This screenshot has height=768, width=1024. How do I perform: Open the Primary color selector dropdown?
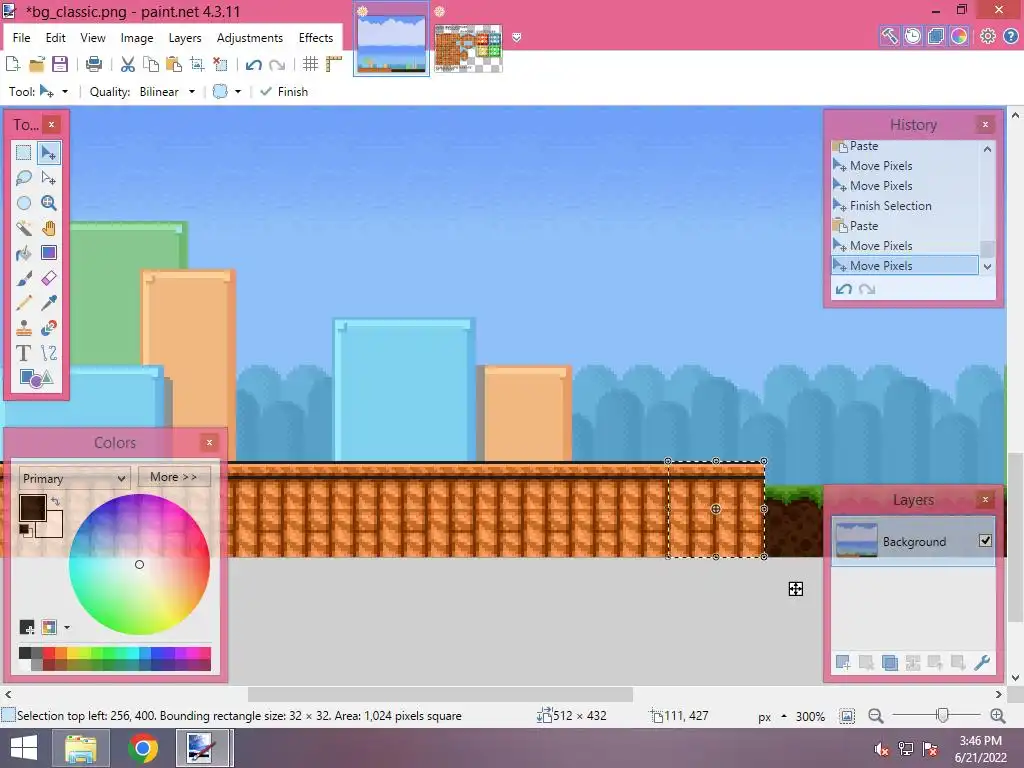click(x=74, y=478)
